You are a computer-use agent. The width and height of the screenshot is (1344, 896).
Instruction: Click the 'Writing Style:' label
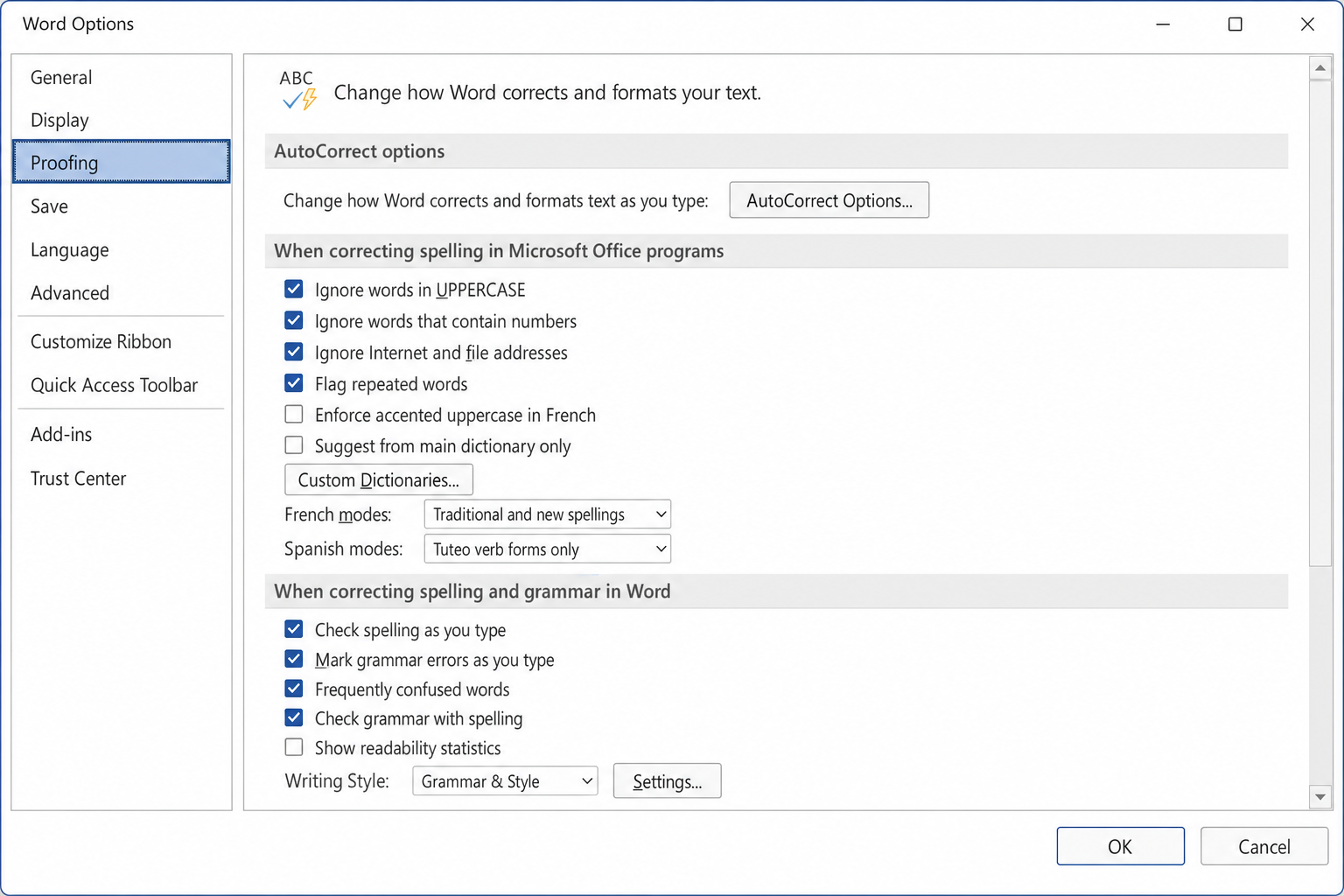pyautogui.click(x=337, y=780)
